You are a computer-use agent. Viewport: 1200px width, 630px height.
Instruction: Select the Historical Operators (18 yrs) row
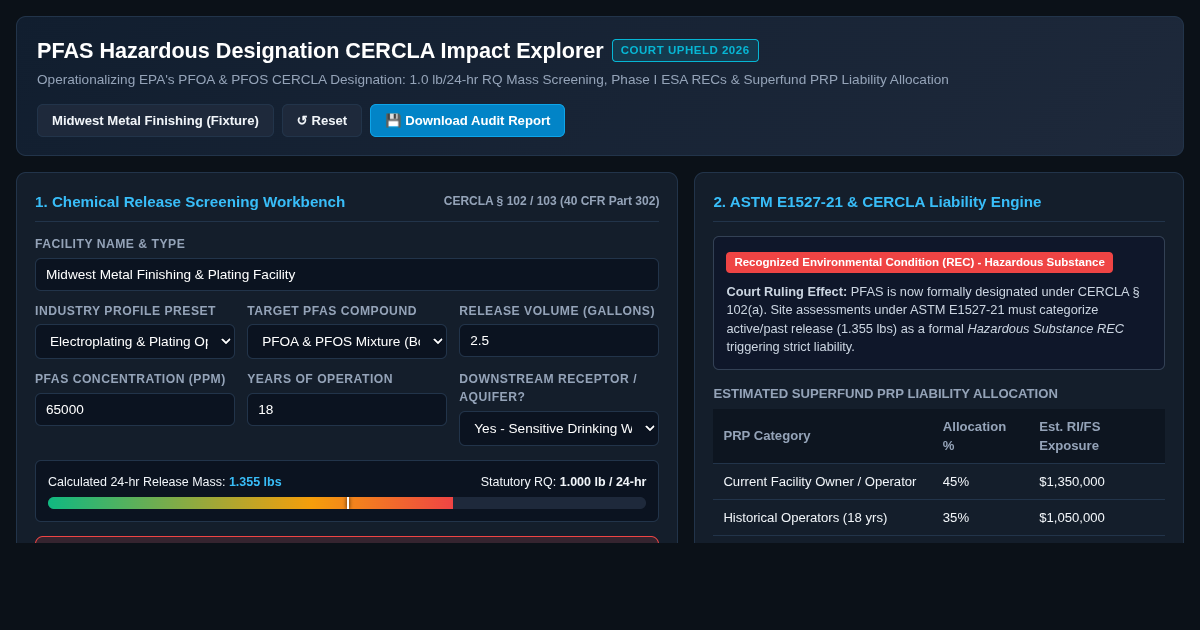point(939,518)
